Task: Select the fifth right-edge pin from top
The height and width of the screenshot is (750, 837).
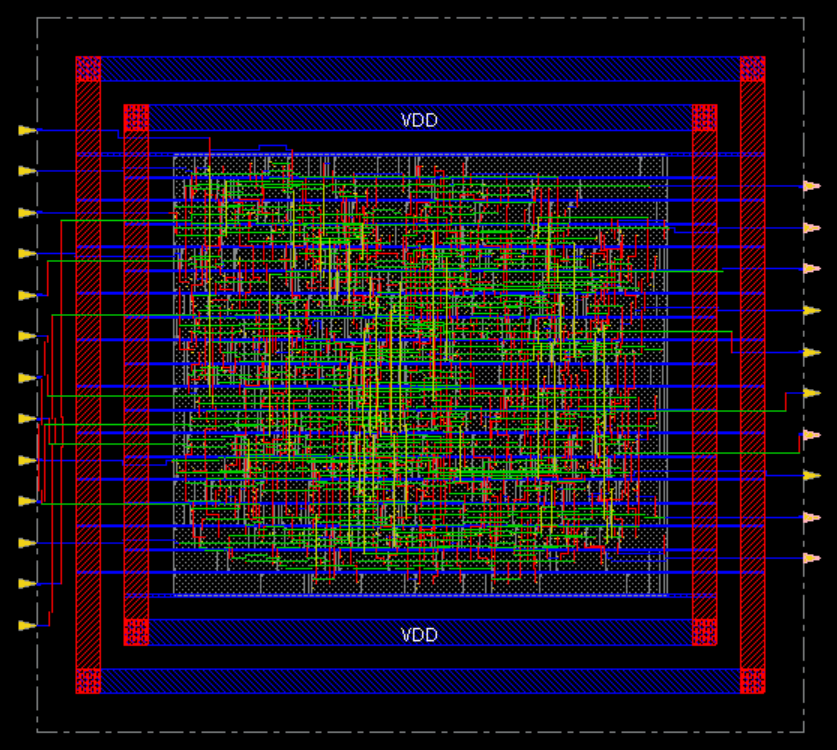Action: [812, 352]
